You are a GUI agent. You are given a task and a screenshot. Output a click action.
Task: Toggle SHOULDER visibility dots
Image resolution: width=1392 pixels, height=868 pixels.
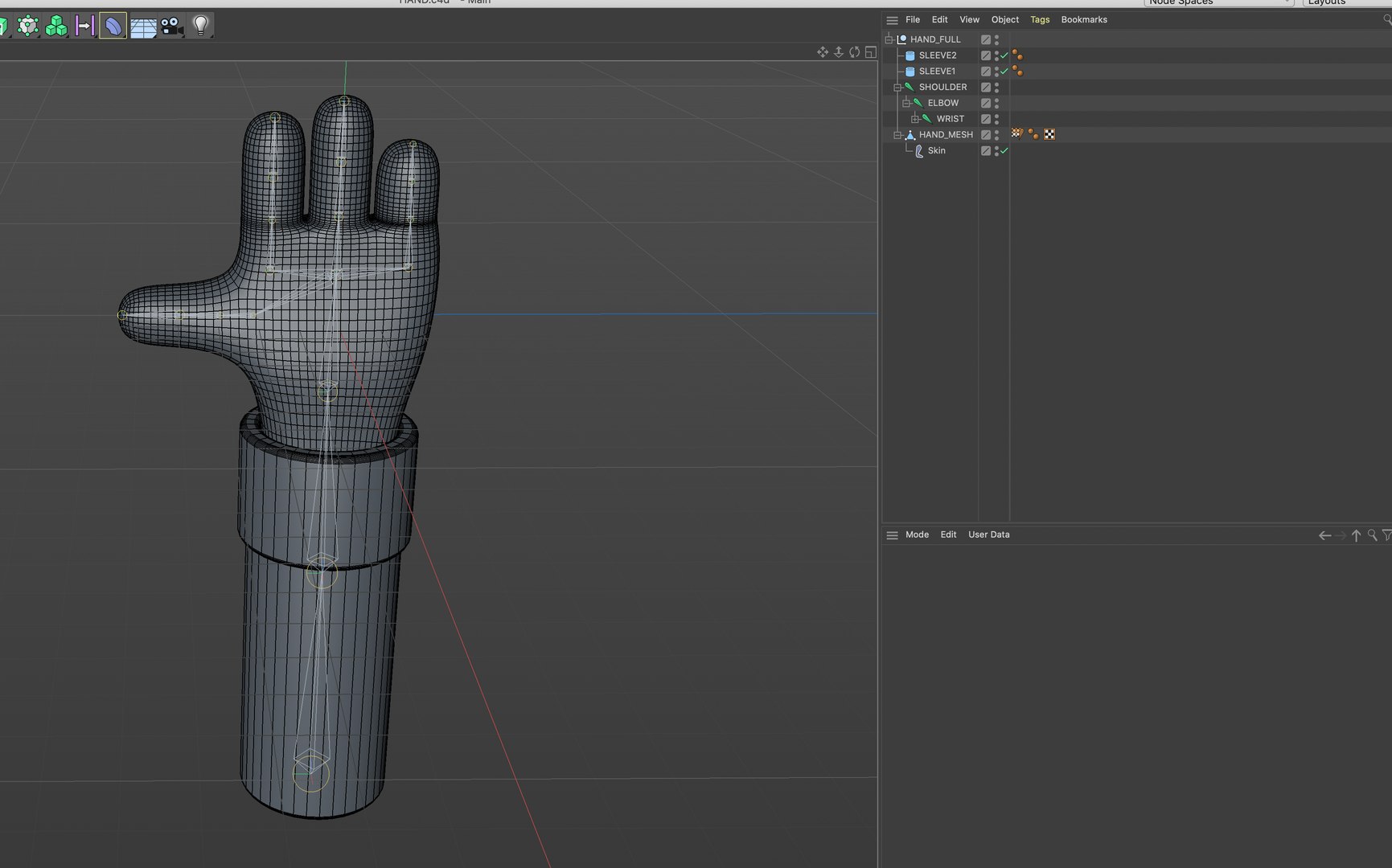(x=996, y=87)
